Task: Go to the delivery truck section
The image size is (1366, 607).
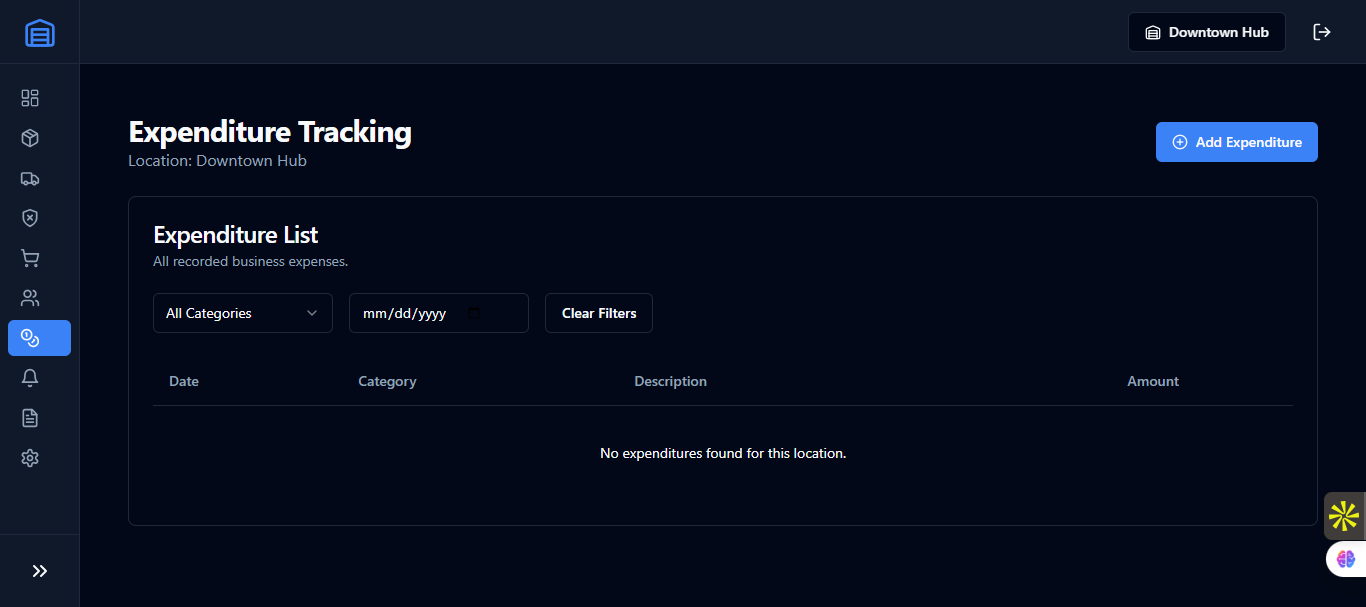Action: click(x=30, y=178)
